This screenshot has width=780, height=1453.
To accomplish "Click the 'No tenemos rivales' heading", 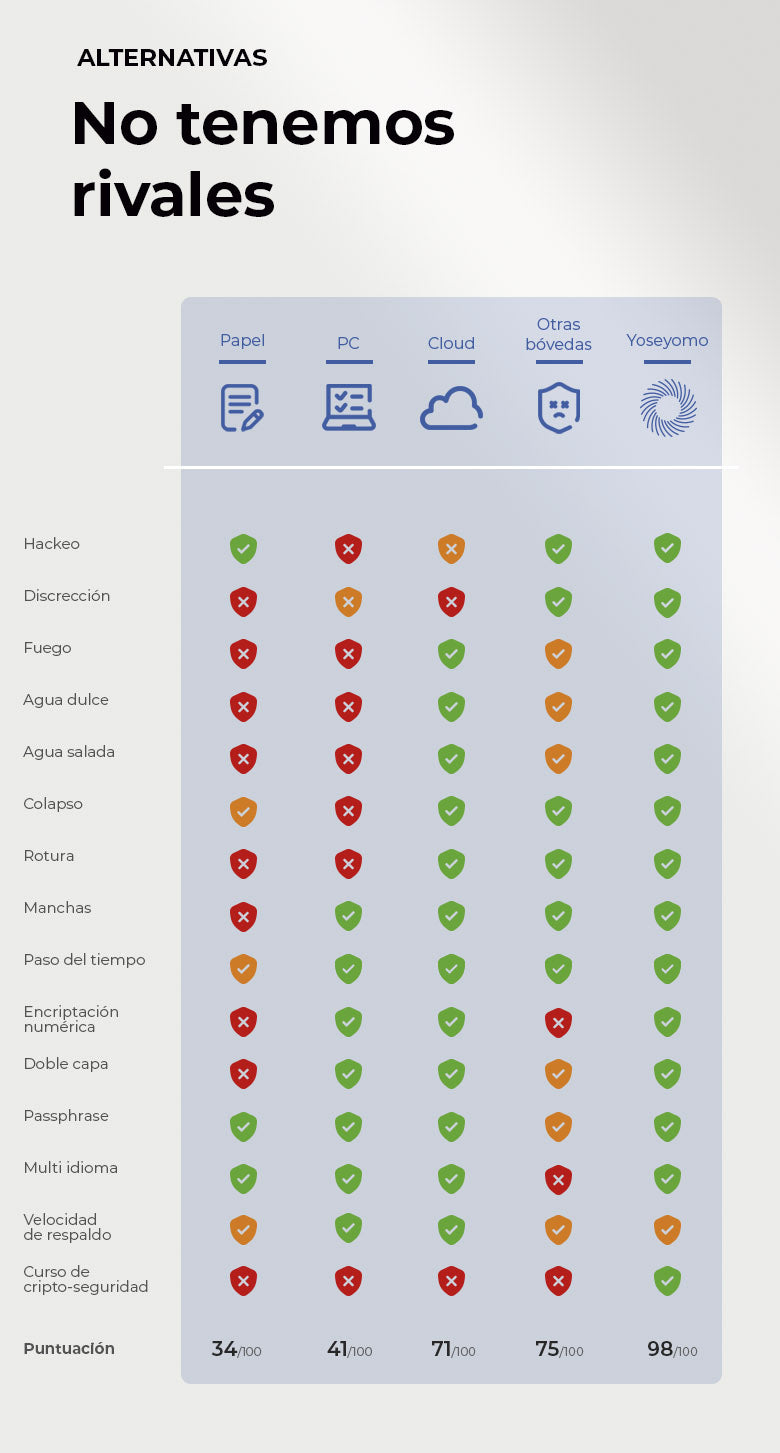I will tap(263, 159).
